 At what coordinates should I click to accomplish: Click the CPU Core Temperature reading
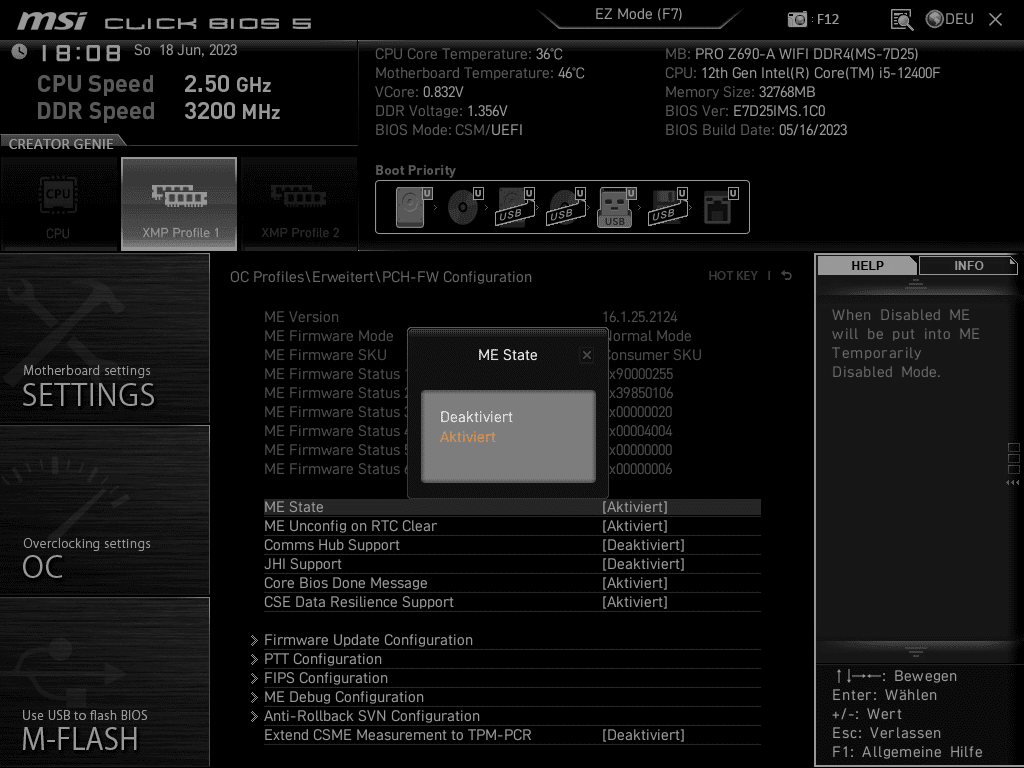[468, 54]
